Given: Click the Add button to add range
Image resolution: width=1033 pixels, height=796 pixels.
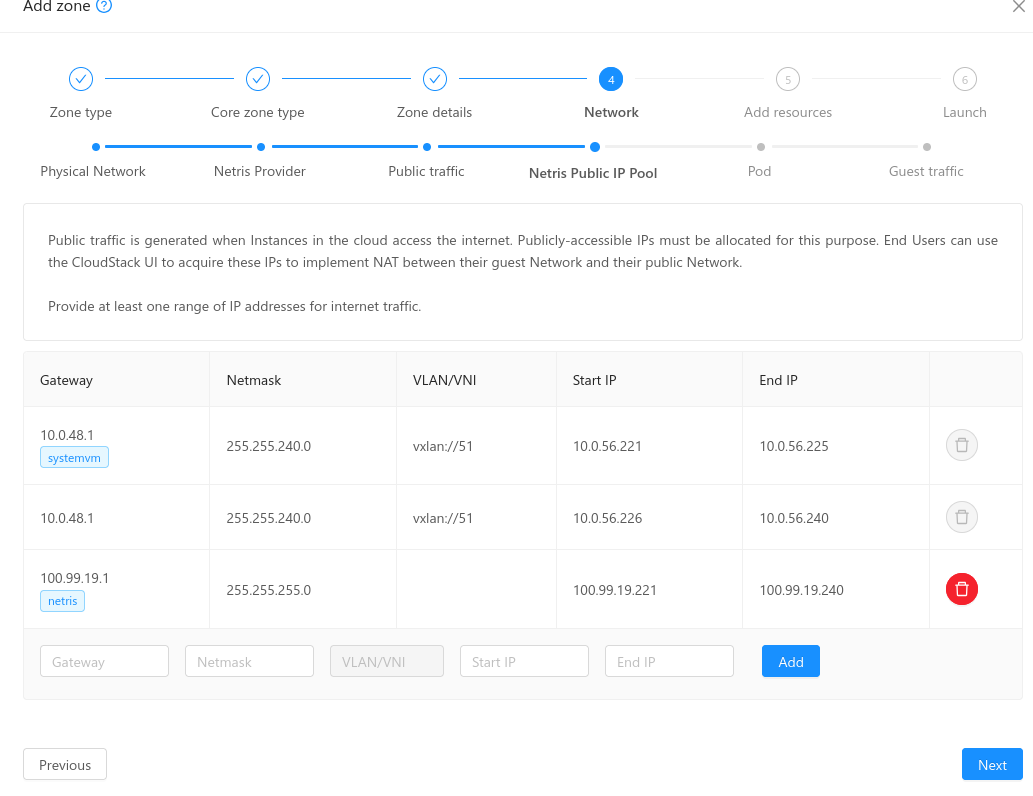Looking at the screenshot, I should point(790,661).
